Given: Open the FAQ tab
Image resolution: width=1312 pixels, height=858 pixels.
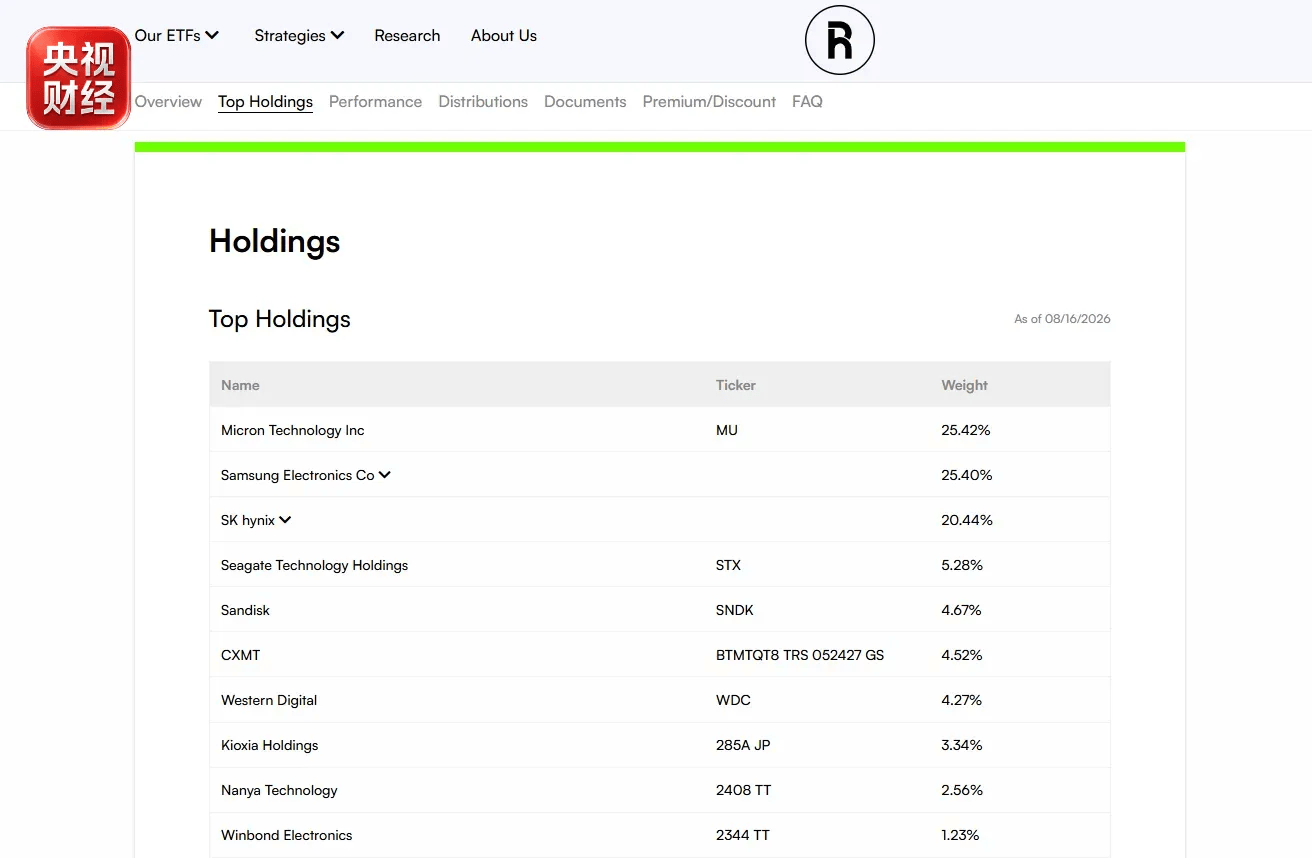Looking at the screenshot, I should (x=807, y=101).
